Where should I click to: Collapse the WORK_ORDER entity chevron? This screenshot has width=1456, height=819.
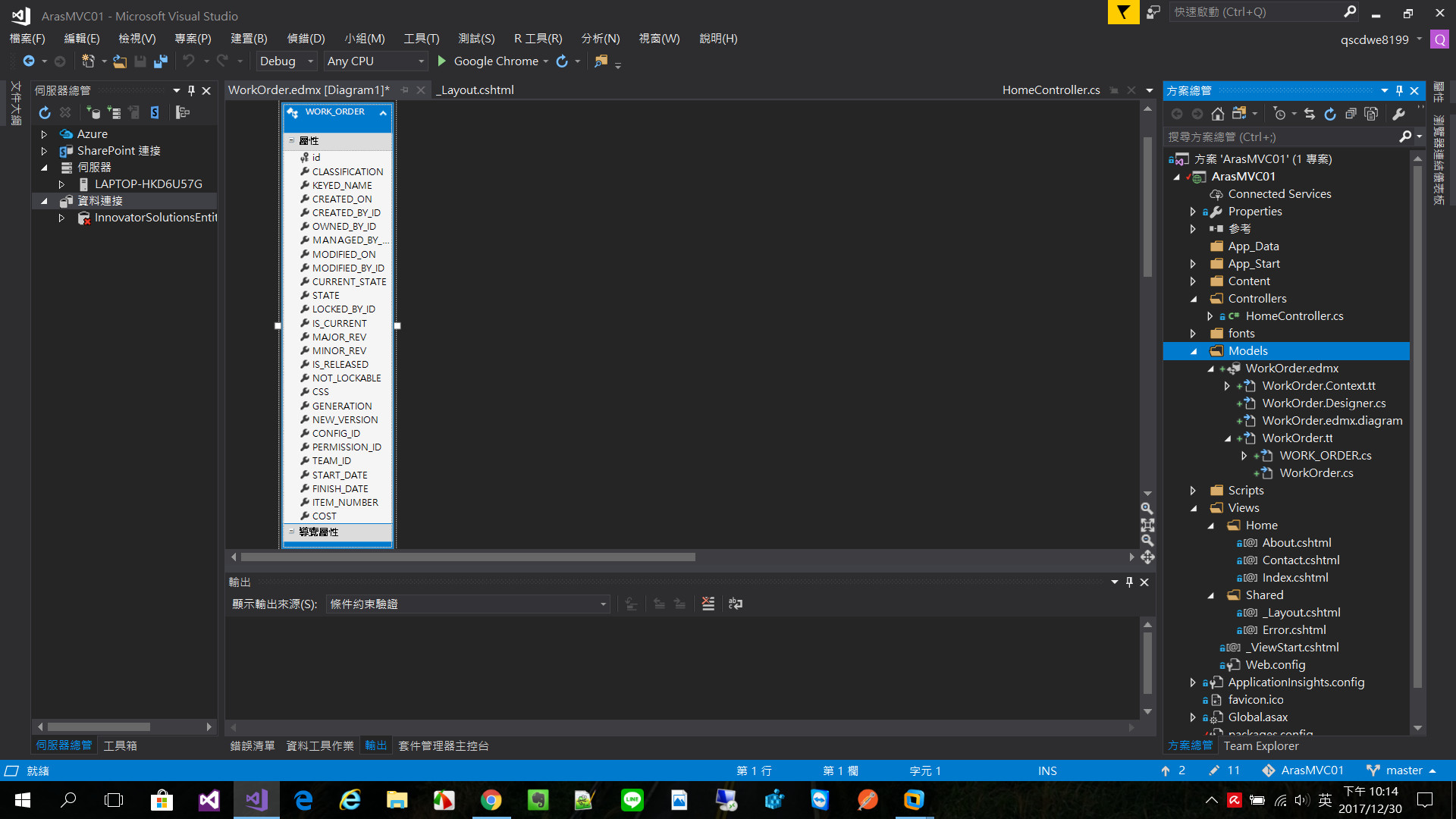[x=383, y=113]
